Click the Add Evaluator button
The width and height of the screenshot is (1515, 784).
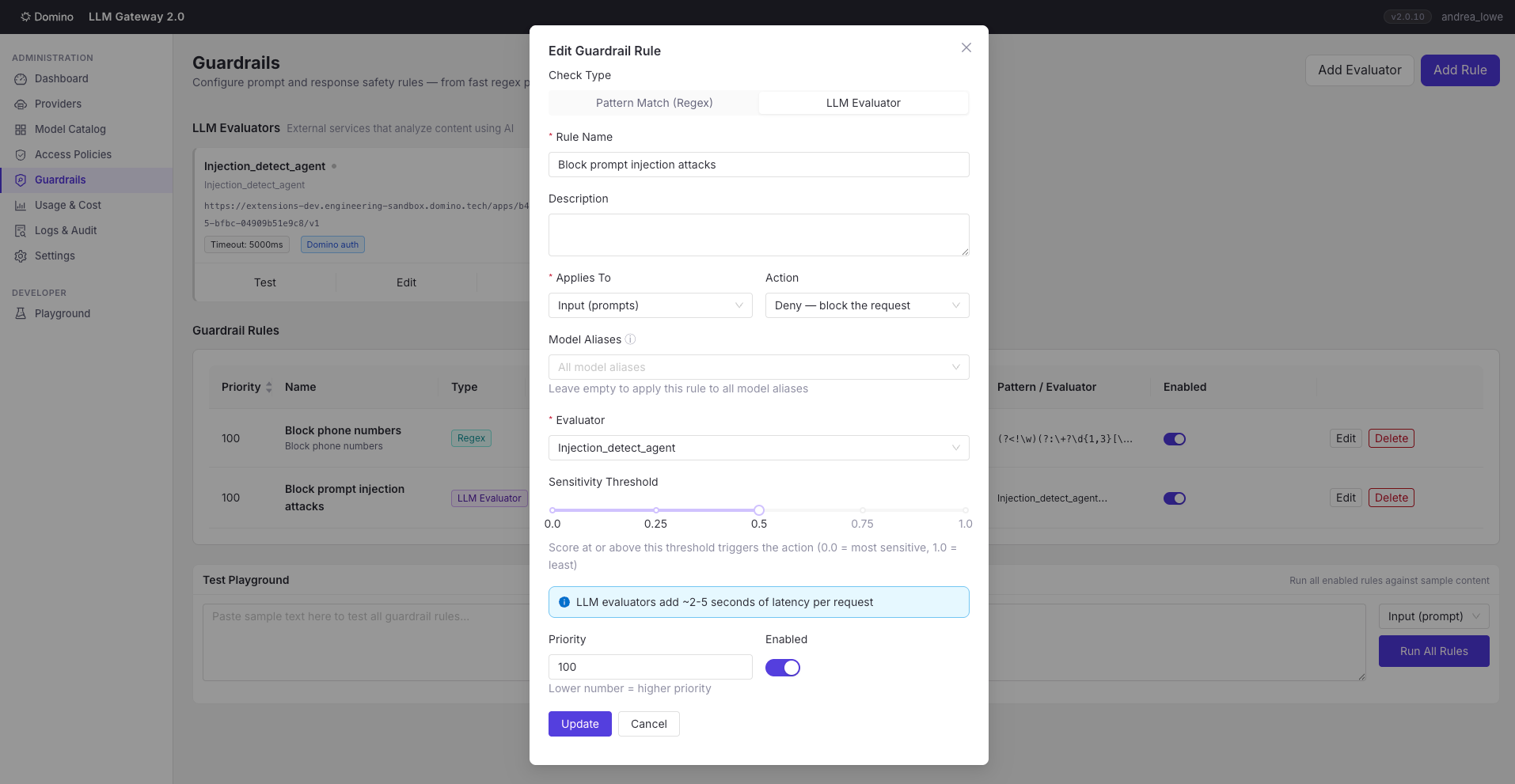[x=1359, y=70]
